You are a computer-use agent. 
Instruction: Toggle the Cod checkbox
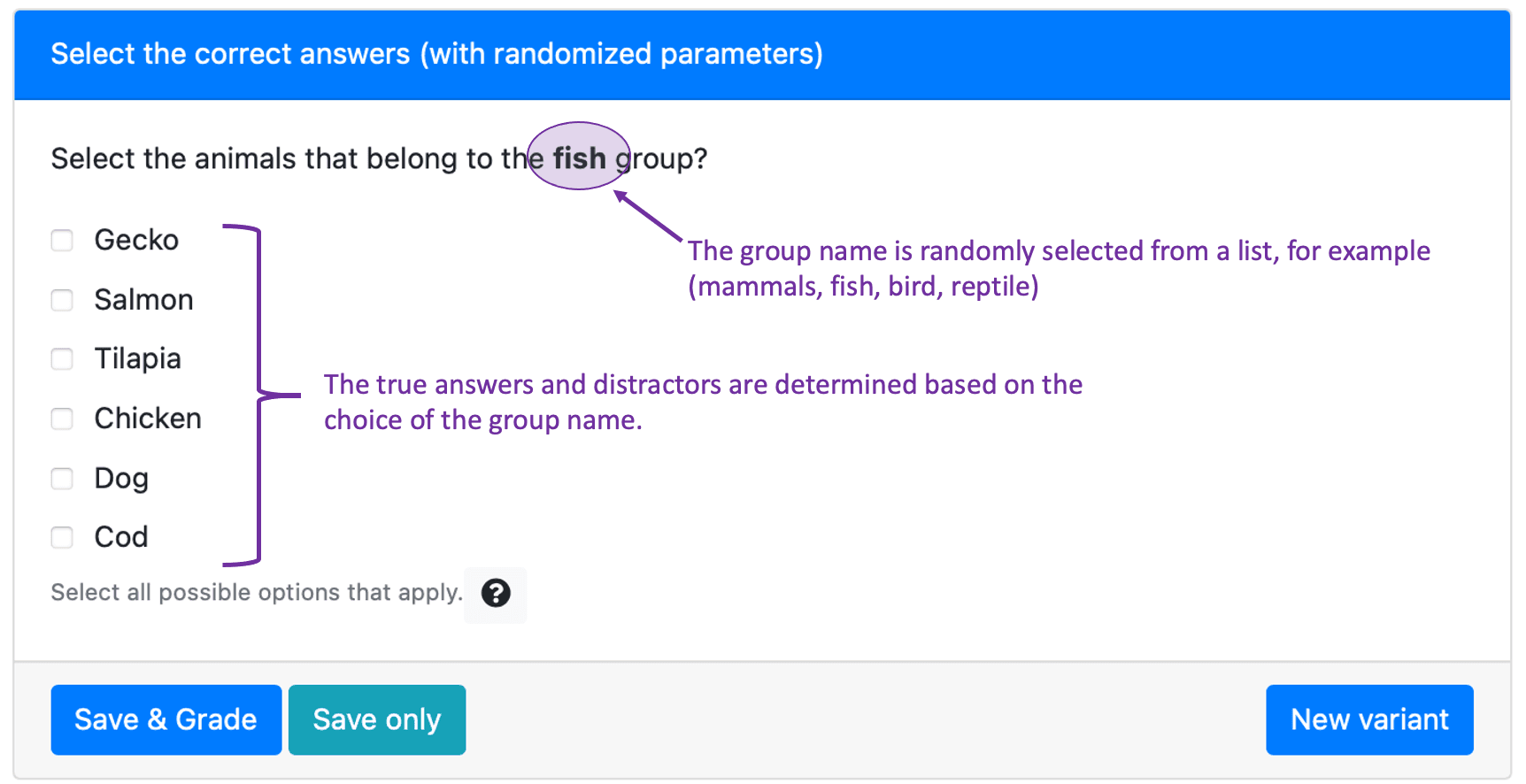[62, 537]
